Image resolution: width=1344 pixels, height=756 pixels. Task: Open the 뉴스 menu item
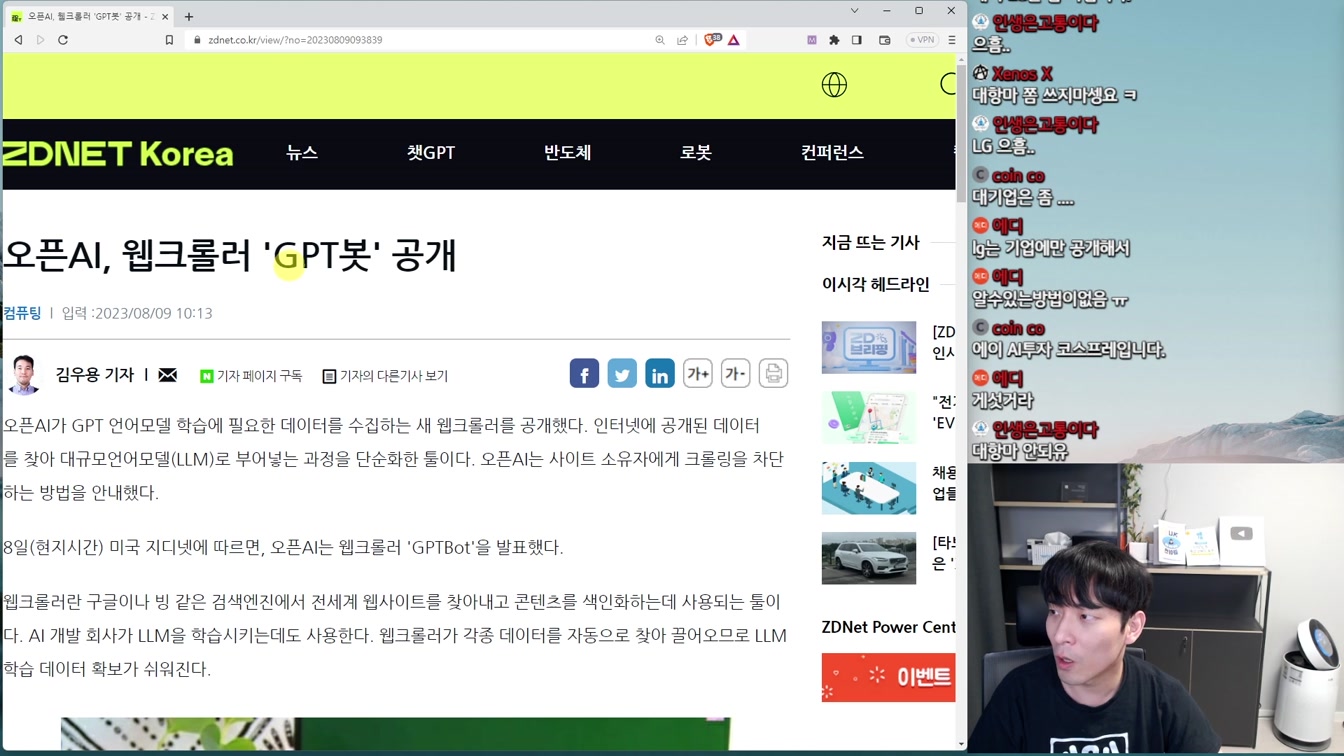click(x=302, y=153)
